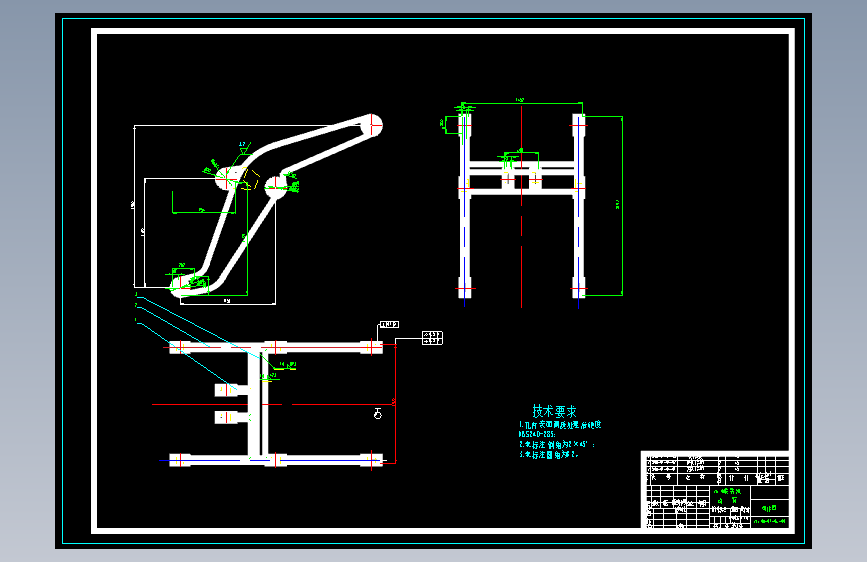867x562 pixels.
Task: Select the vertical red centerline in the front view
Action: coord(521,206)
